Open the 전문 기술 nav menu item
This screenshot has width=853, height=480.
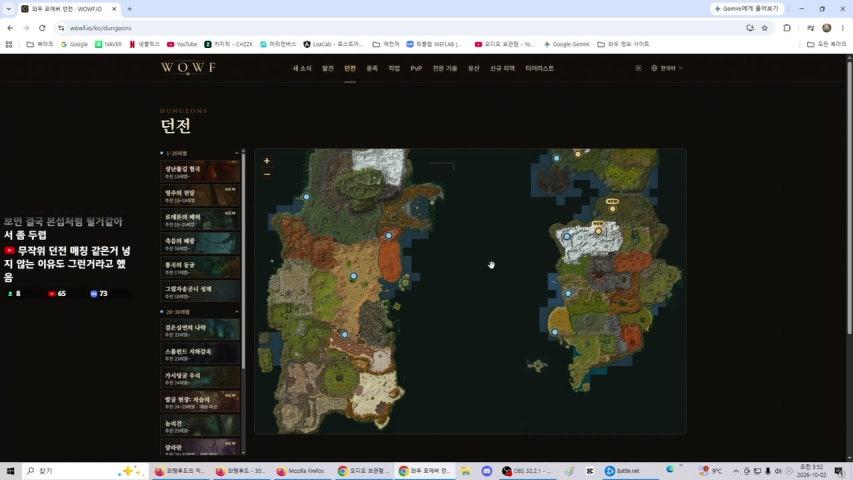click(444, 68)
